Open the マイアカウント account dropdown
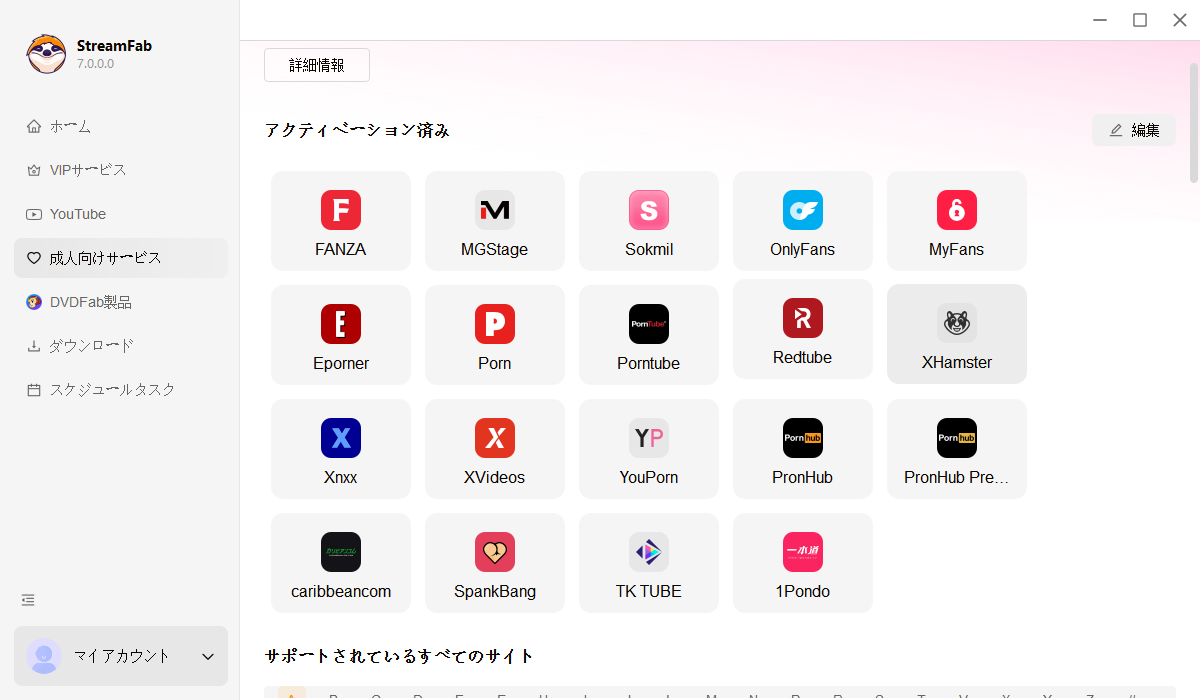Viewport: 1200px width, 700px height. pyautogui.click(x=120, y=656)
